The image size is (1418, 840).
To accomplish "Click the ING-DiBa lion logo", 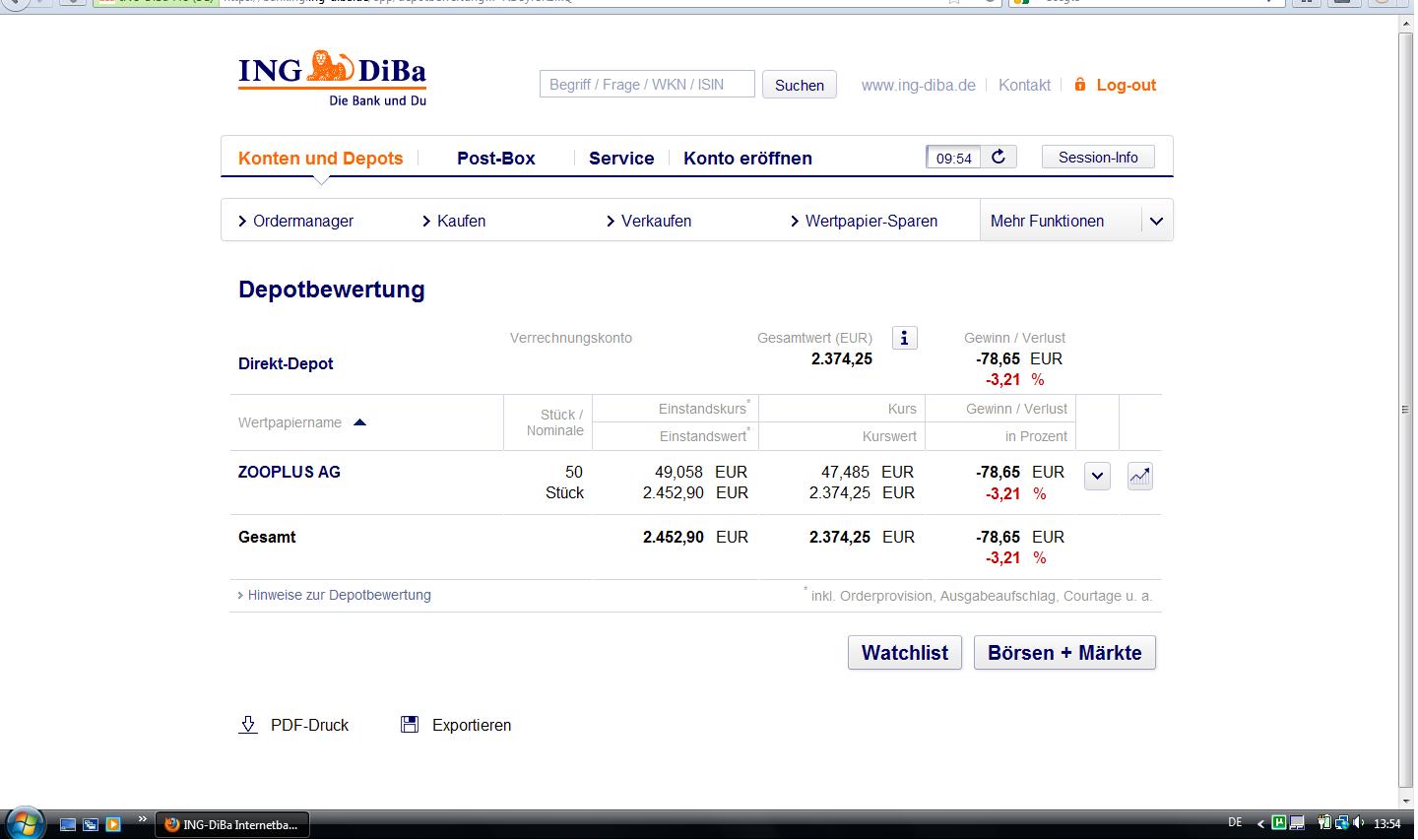I will coord(332,77).
